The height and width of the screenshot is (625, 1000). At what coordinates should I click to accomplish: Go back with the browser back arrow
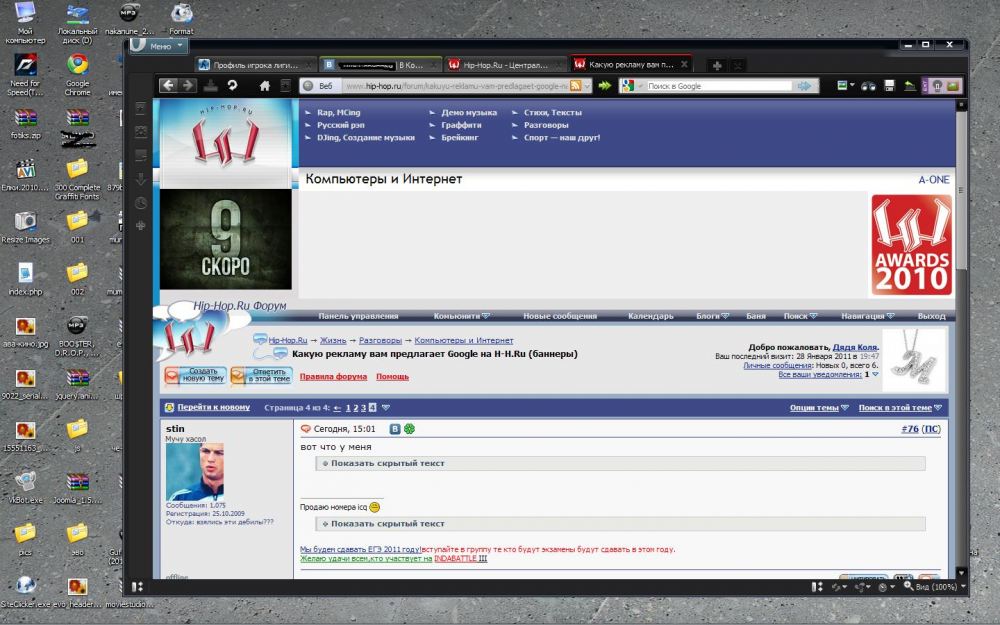pos(168,85)
